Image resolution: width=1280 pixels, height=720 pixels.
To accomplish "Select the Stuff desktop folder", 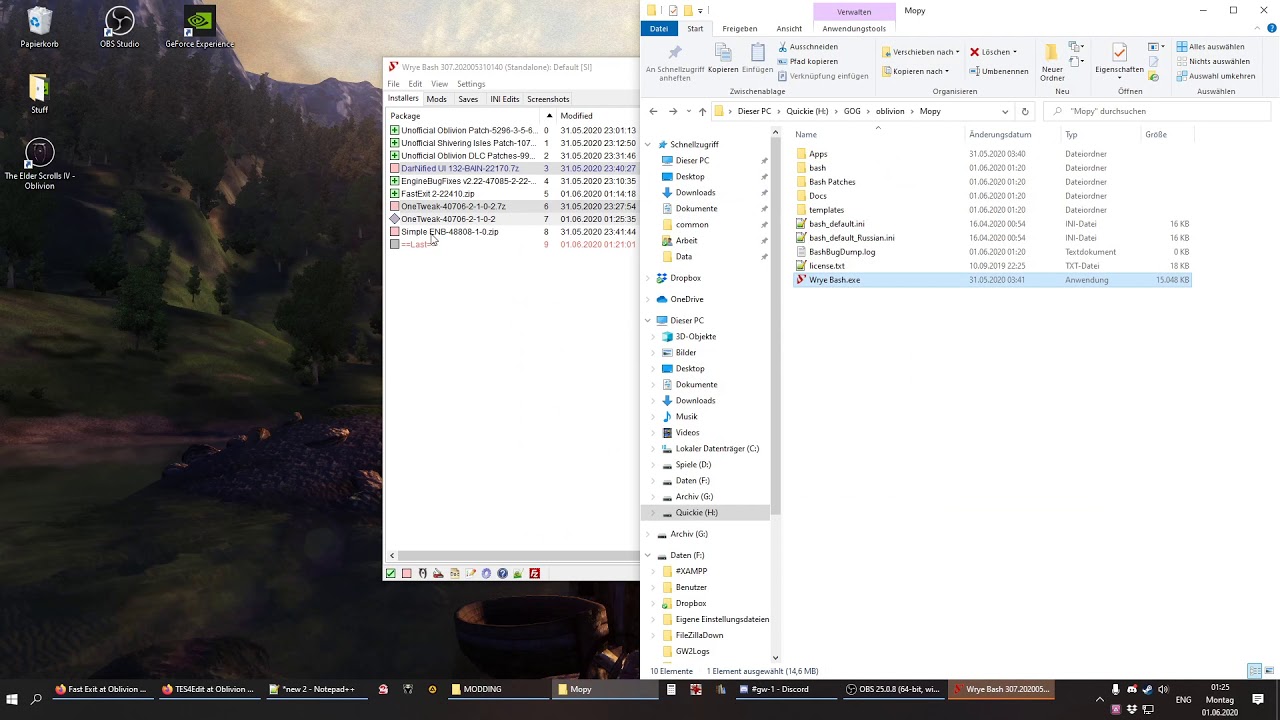I will tap(39, 94).
